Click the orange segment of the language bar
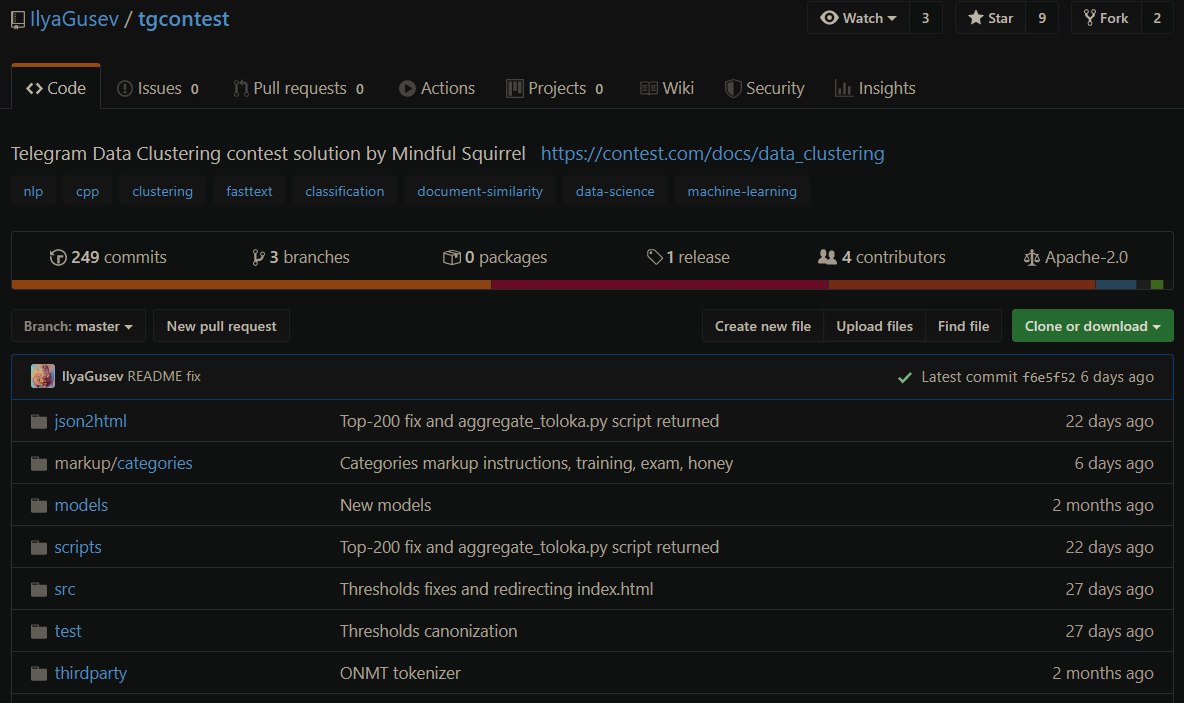The height and width of the screenshot is (703, 1184). (251, 285)
